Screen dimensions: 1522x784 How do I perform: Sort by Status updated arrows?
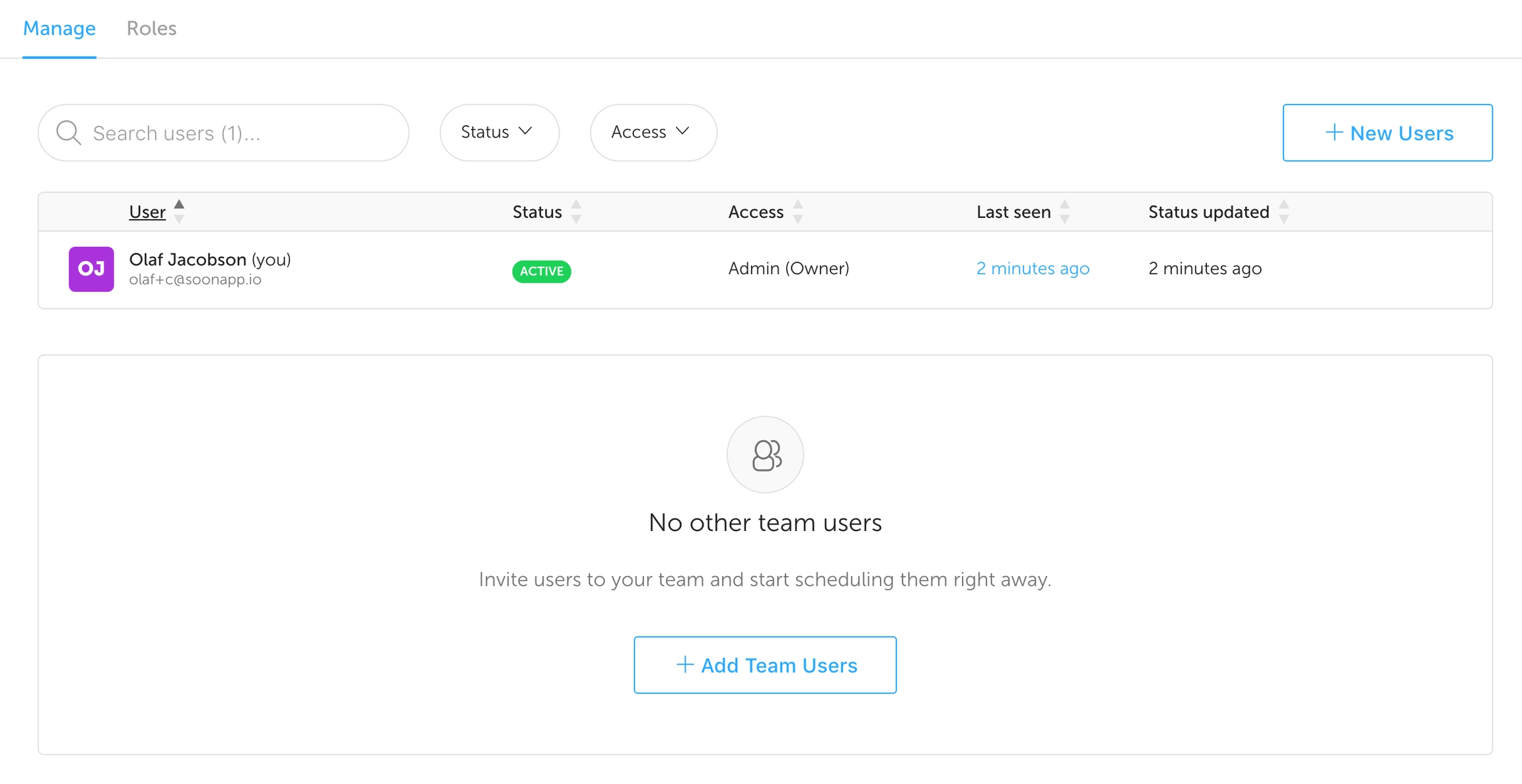tap(1284, 211)
